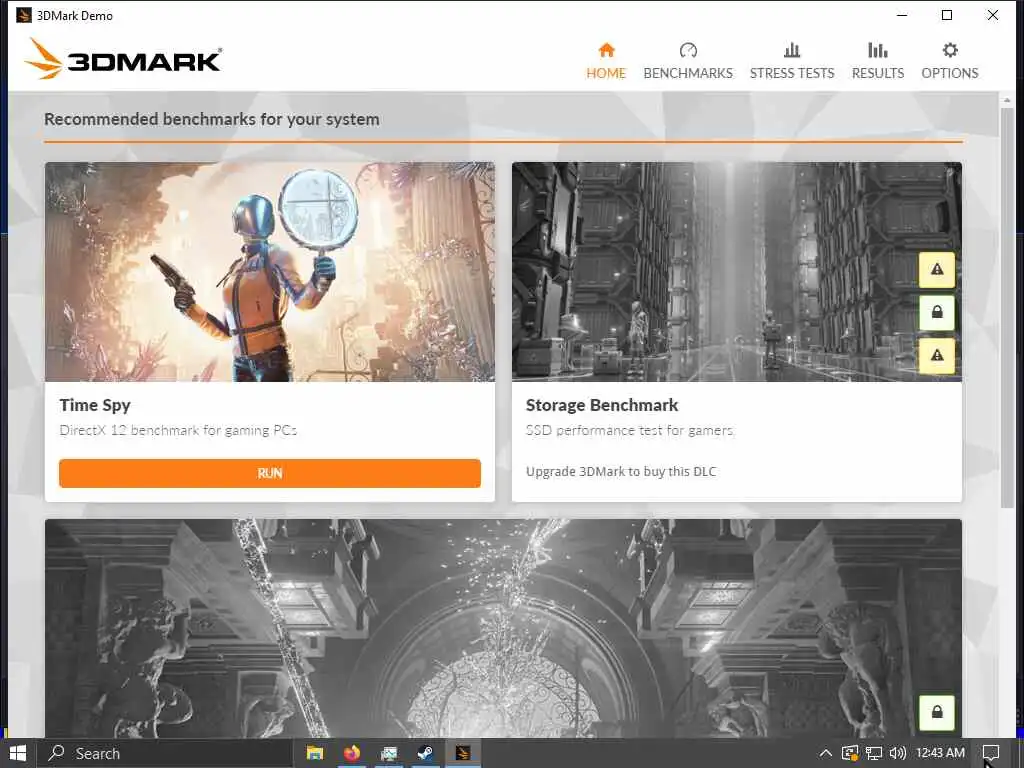Click the 3DMark logo in header
Image resolution: width=1024 pixels, height=768 pixels.
[x=123, y=59]
